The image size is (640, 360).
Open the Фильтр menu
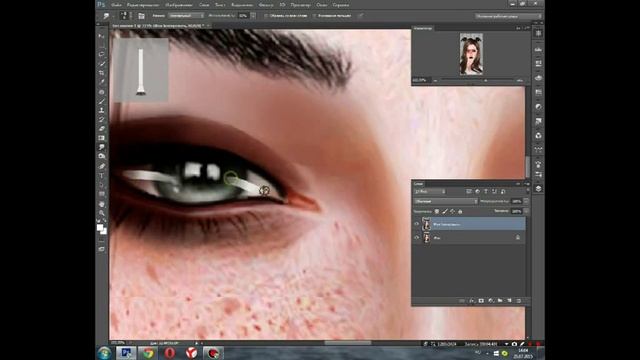click(x=266, y=5)
